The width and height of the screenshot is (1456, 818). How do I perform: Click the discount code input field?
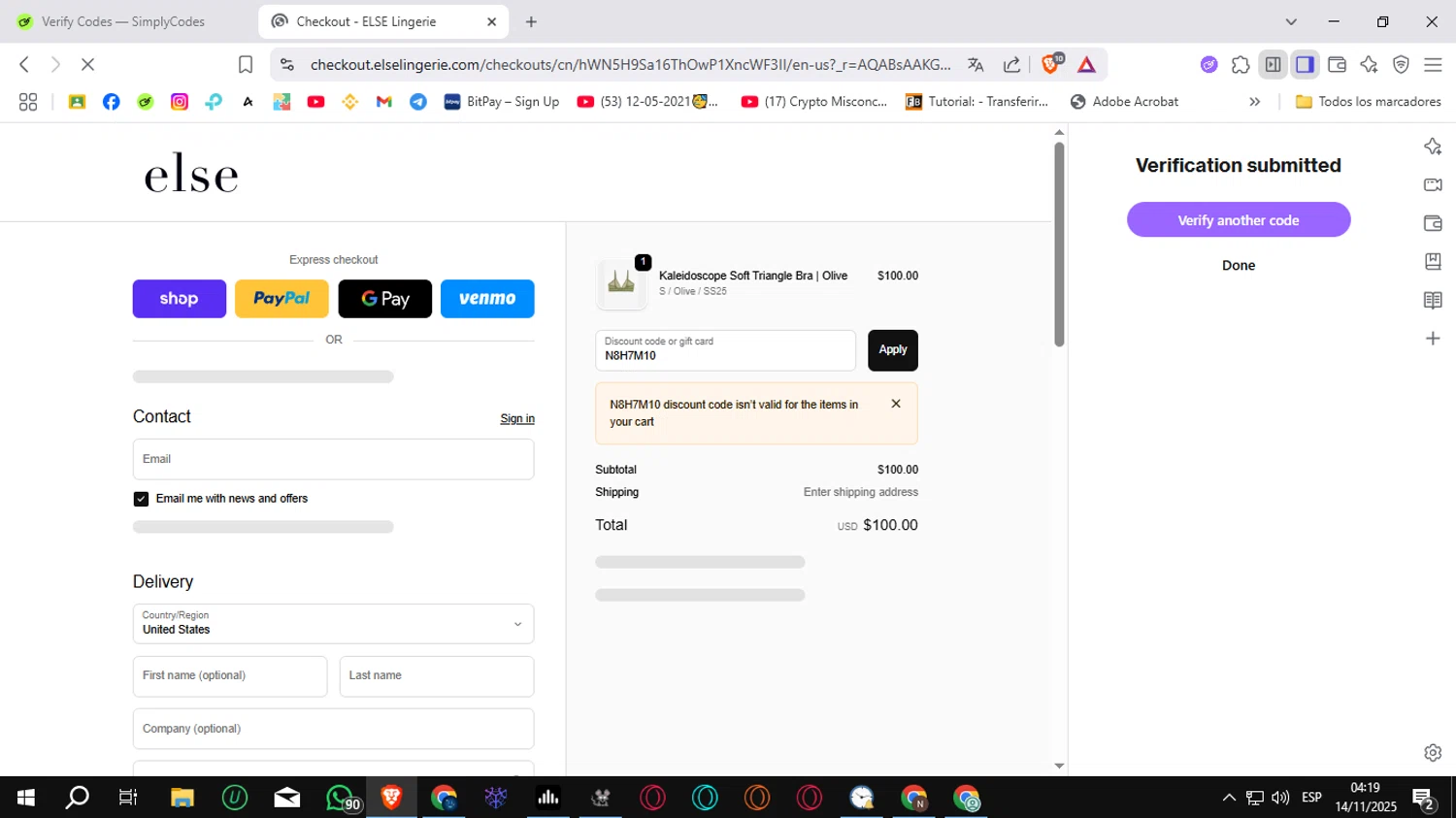coord(725,350)
